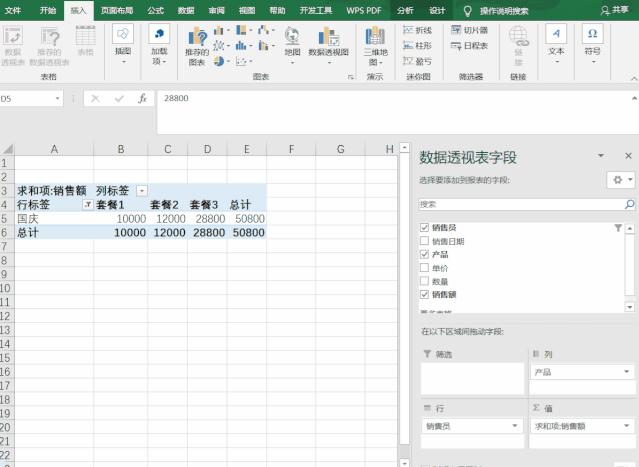Click the fx insert function button
Screen dimensions: 639x467
(x=142, y=99)
